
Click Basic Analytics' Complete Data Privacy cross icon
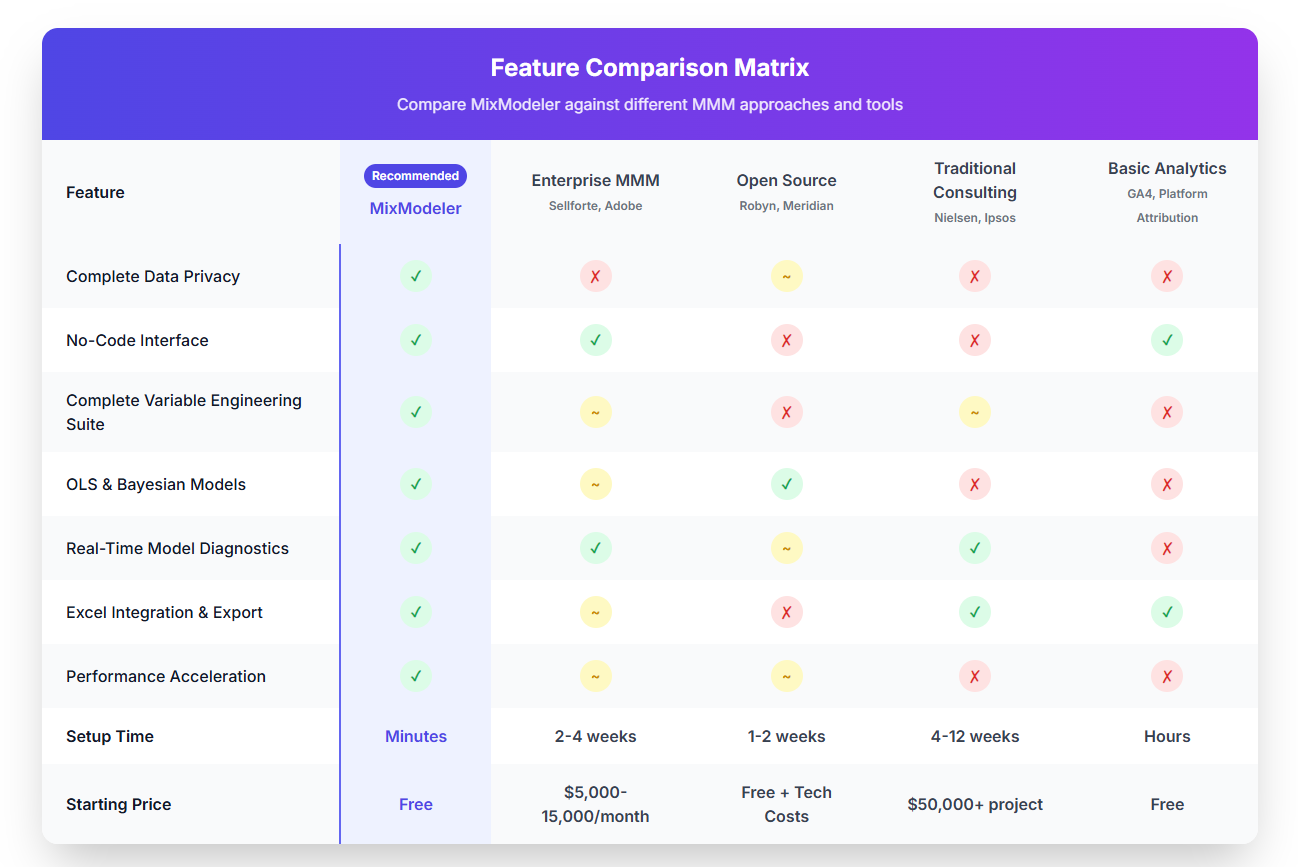tap(1167, 276)
